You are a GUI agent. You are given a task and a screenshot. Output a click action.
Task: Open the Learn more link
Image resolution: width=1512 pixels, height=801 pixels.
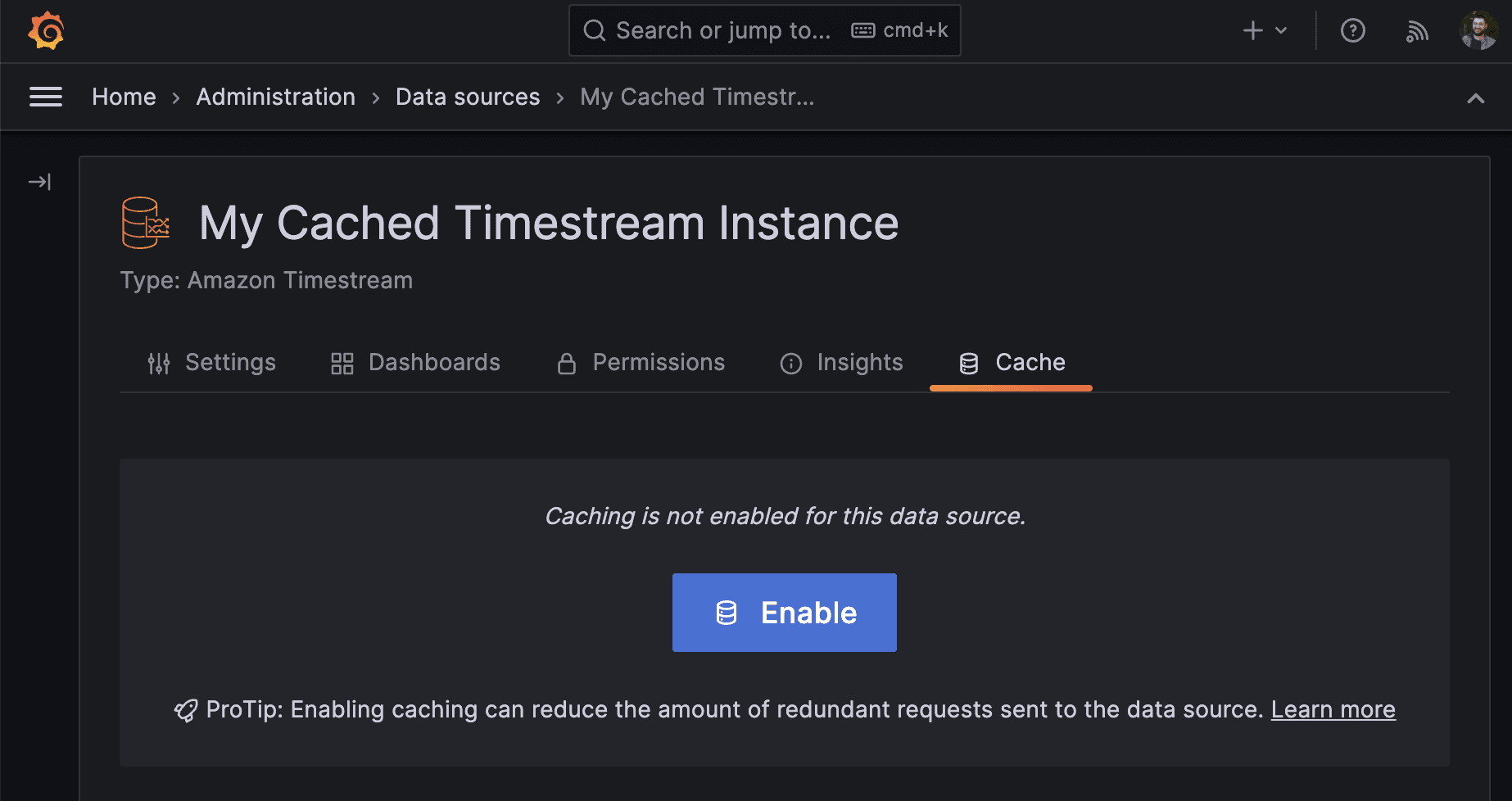[x=1333, y=709]
